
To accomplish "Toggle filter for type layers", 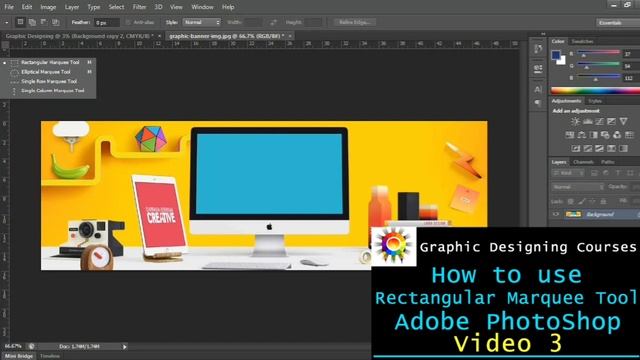I will pos(618,173).
